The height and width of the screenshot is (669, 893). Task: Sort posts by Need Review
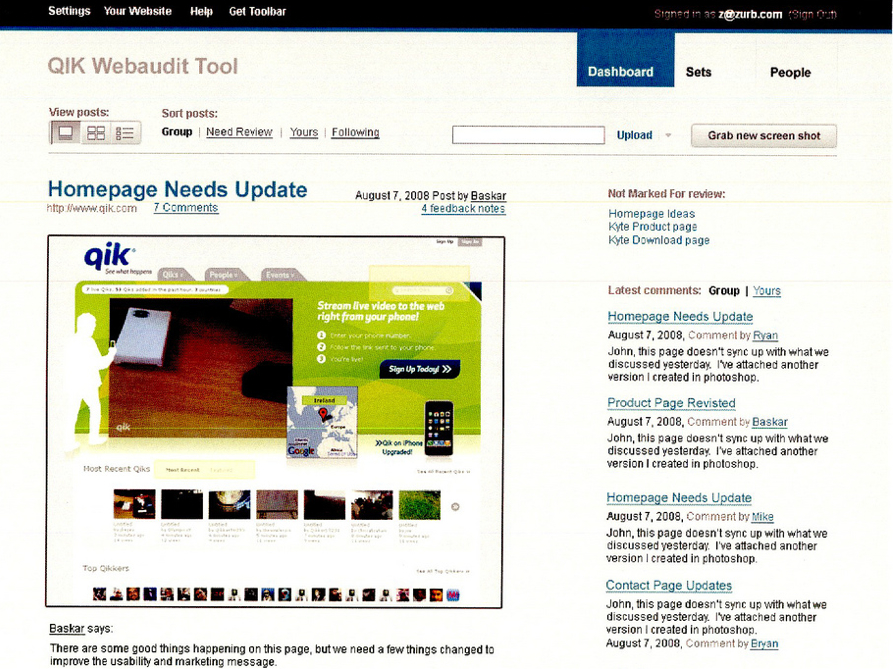tap(239, 132)
